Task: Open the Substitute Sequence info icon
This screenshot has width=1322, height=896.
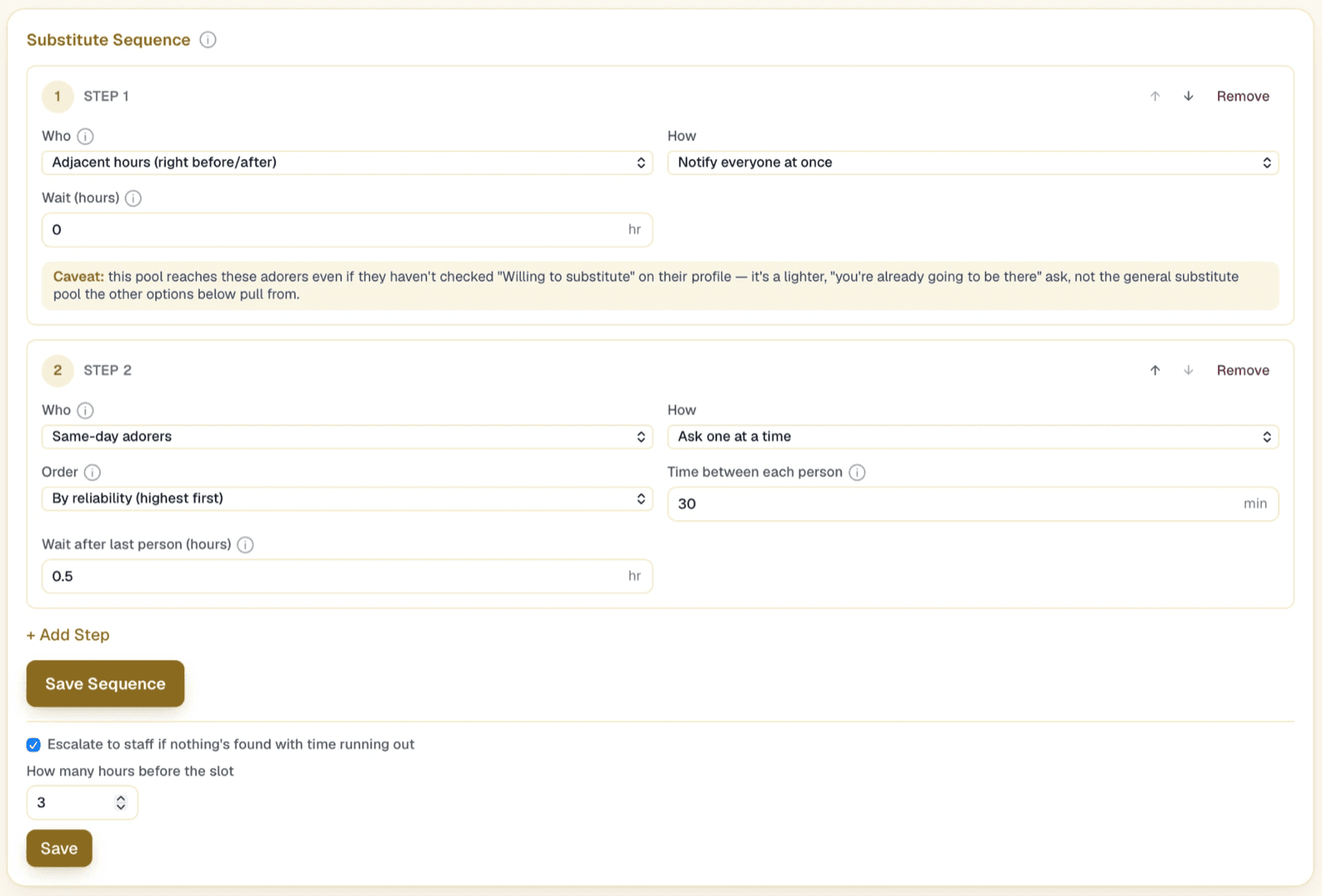Action: coord(208,40)
